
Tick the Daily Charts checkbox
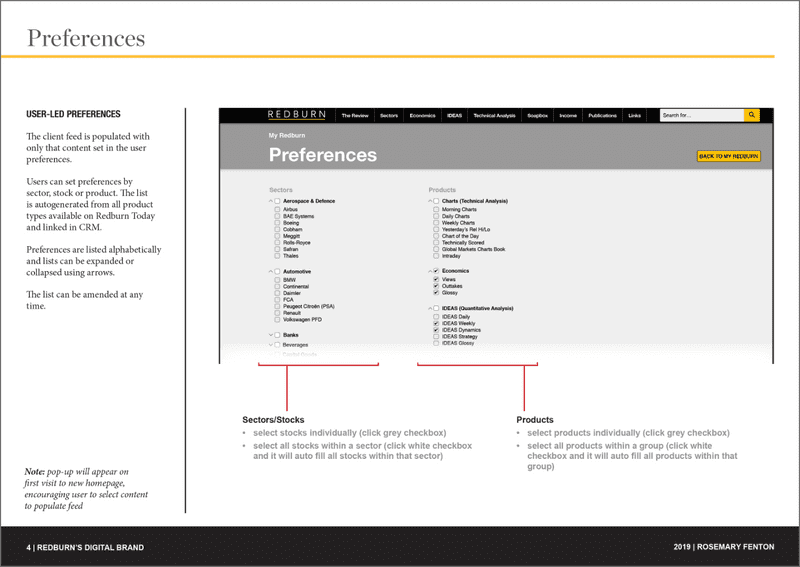436,216
